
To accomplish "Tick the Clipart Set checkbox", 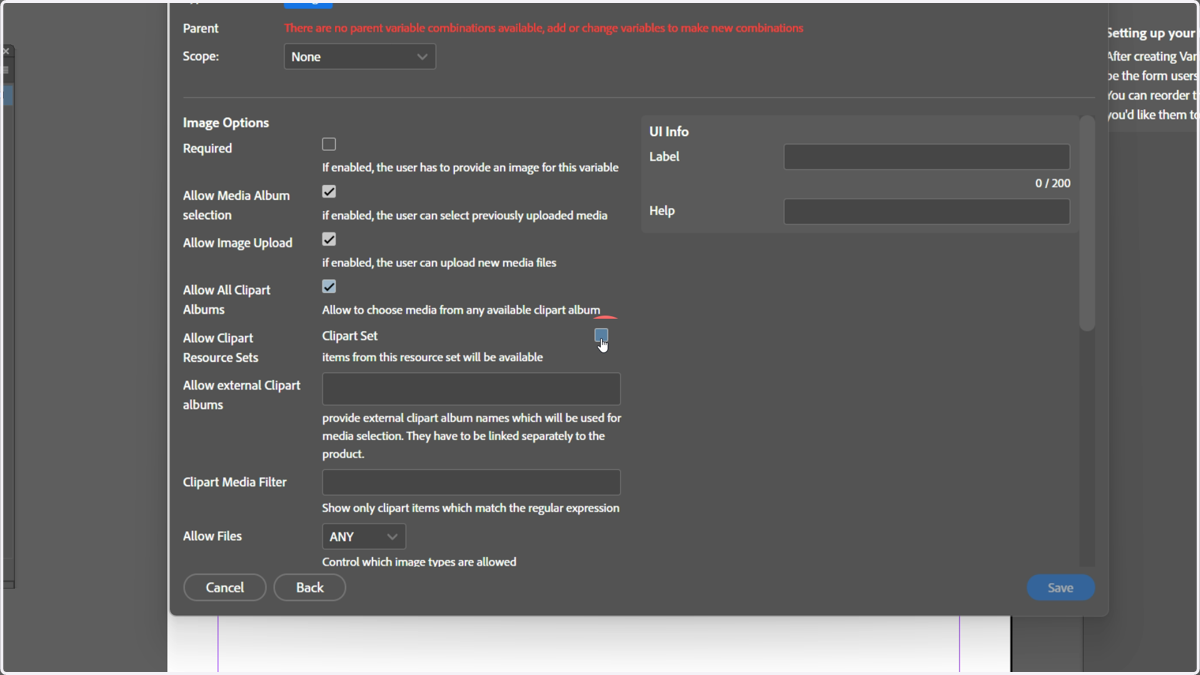I will coord(601,335).
